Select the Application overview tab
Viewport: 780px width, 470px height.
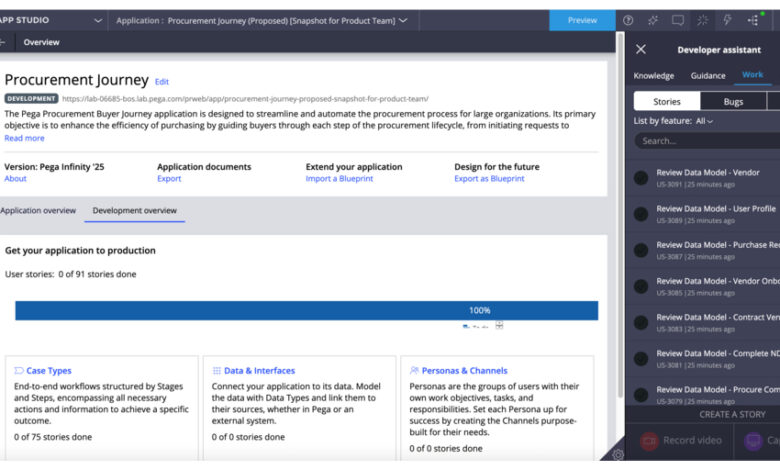coord(38,211)
